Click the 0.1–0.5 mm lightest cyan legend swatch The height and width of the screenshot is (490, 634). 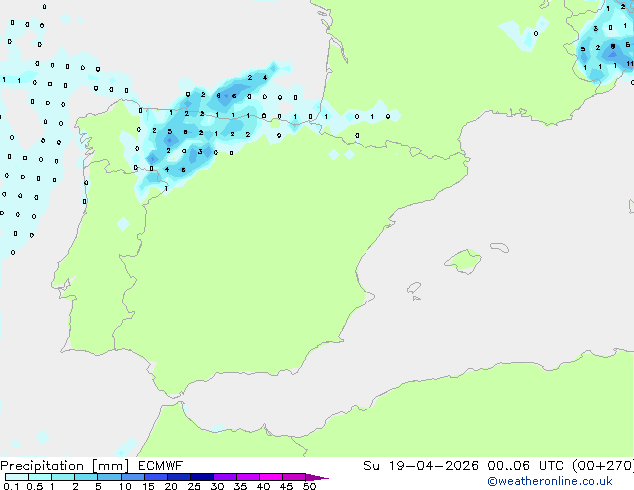[17, 477]
